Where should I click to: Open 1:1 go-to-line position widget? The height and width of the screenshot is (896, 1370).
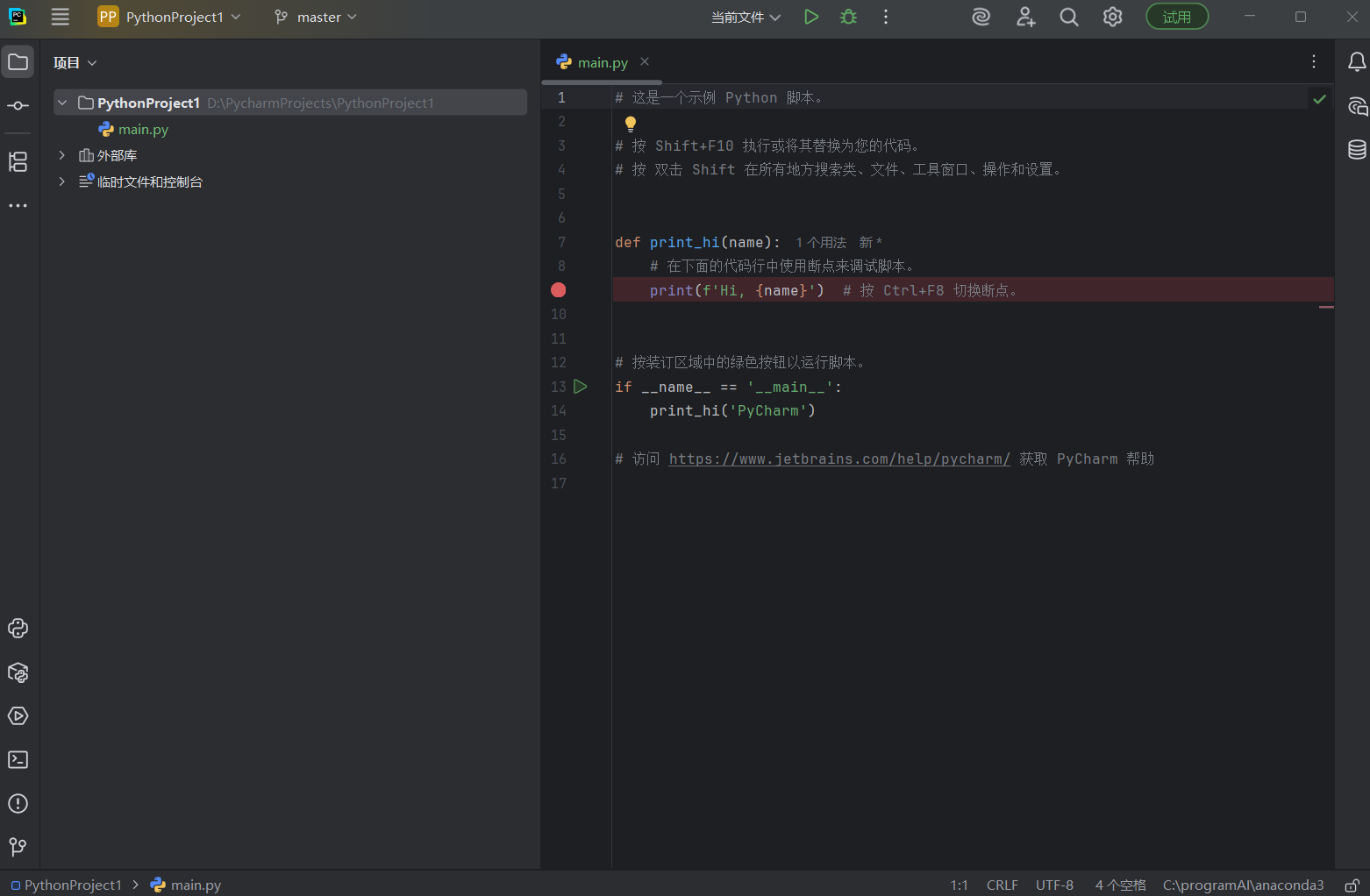(959, 885)
